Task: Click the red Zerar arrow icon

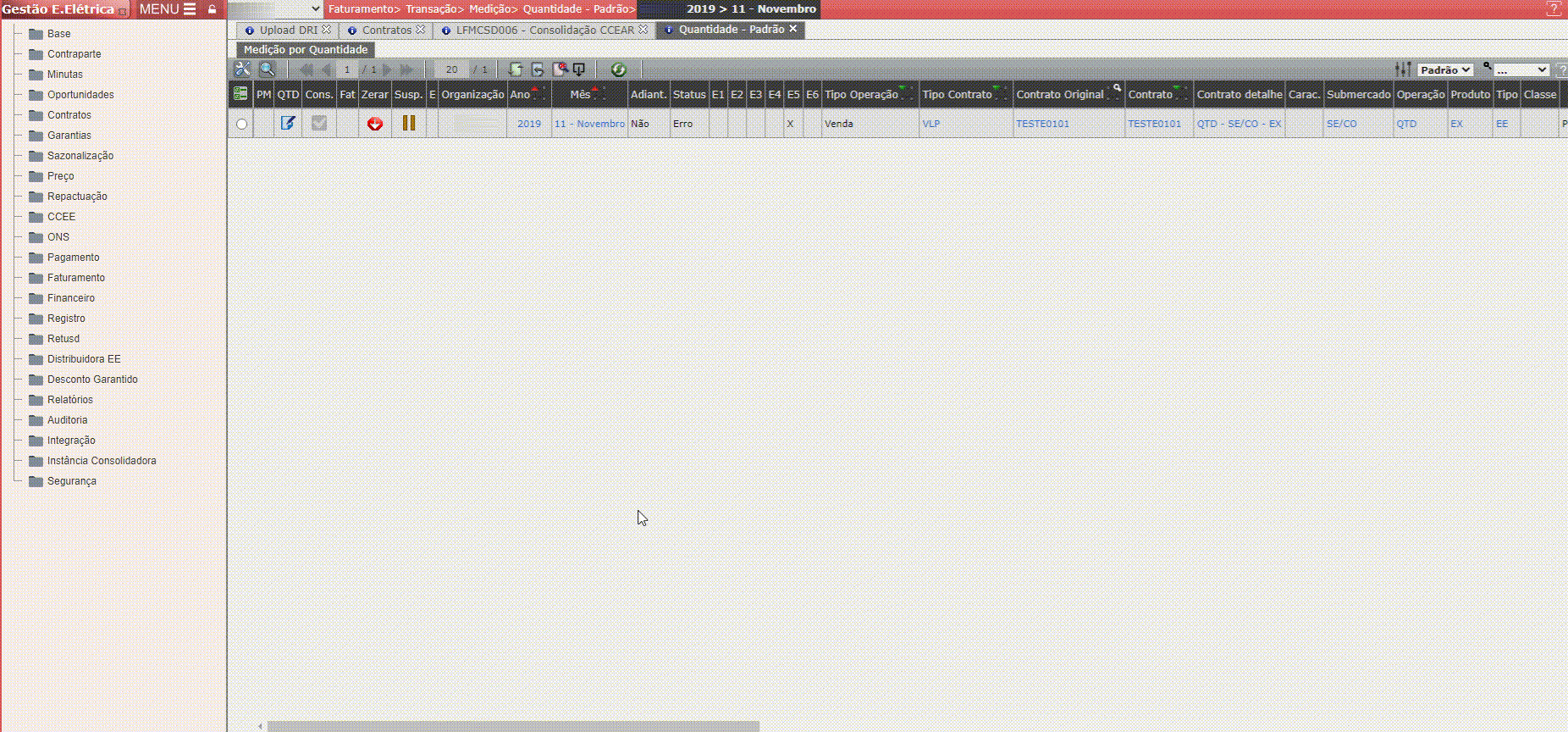Action: pos(374,124)
